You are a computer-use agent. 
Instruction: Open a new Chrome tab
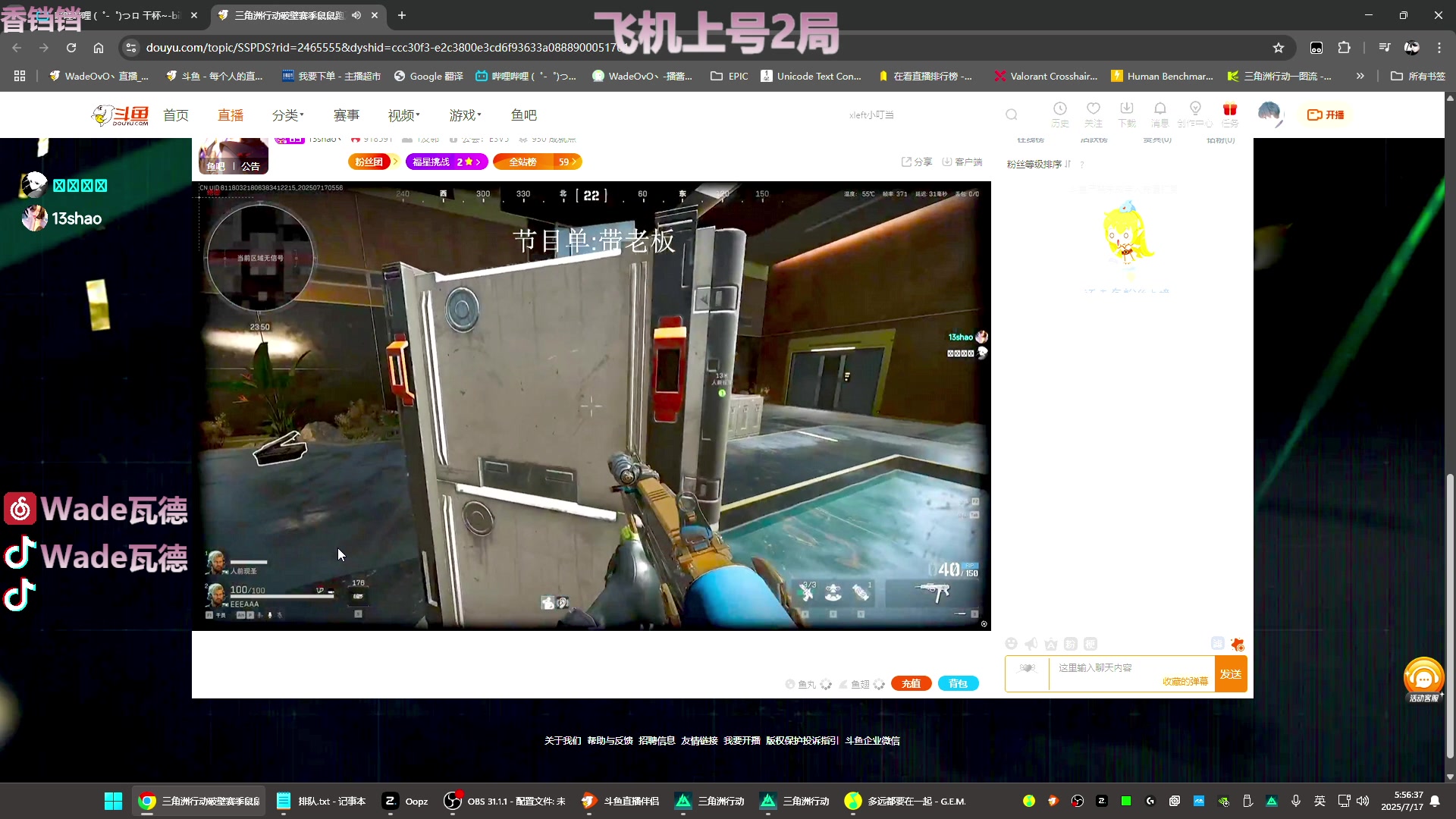click(x=402, y=15)
